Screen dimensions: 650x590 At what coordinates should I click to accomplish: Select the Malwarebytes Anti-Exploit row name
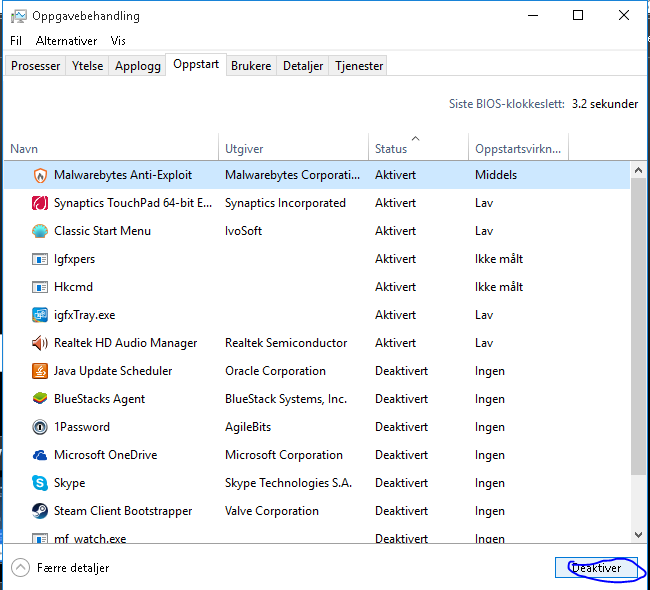123,175
